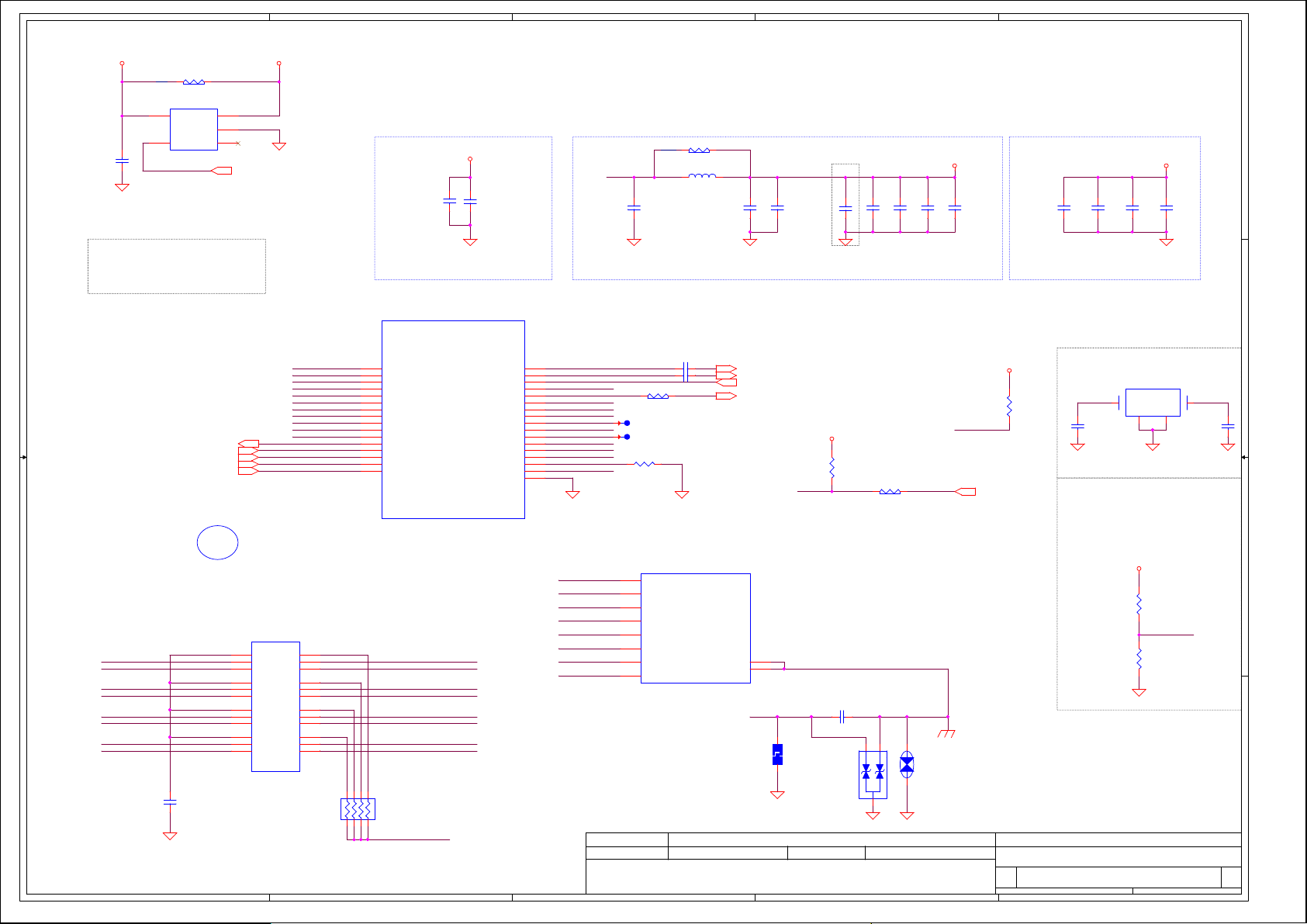Screen dimensions: 1307x924
Task: Select the inductor coil symbol
Action: [702, 176]
